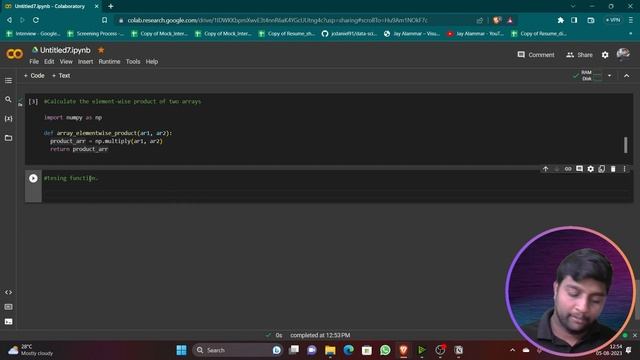Click the browser address bar URL

tap(278, 20)
